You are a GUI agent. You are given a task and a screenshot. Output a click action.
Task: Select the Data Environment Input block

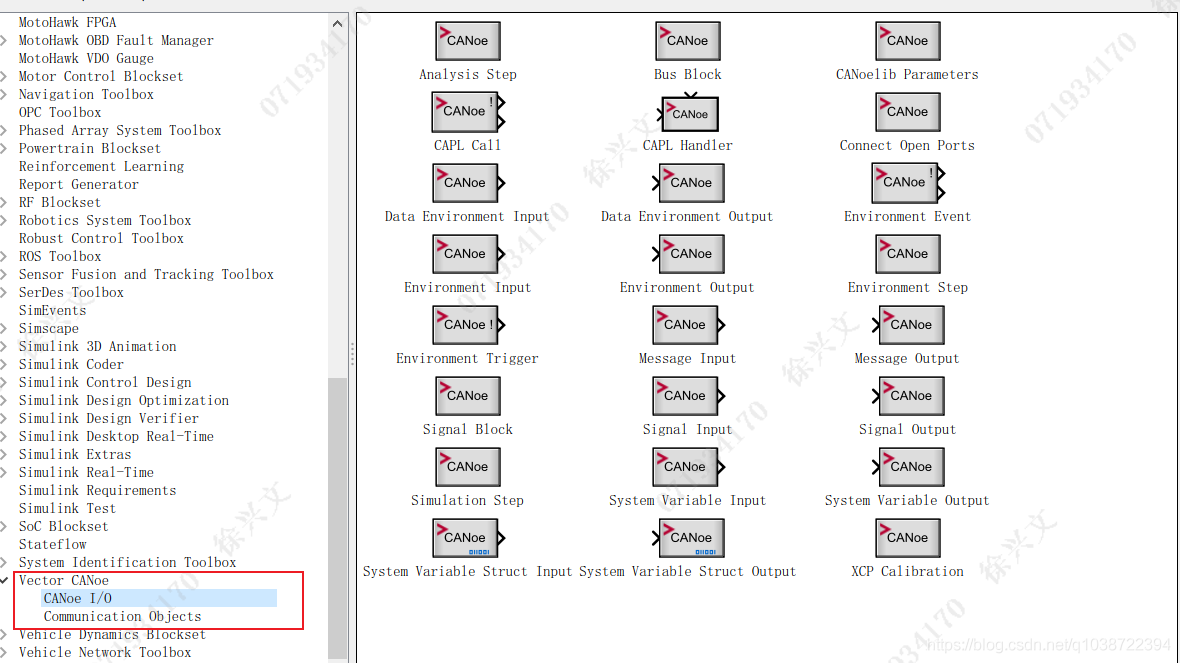tap(467, 183)
